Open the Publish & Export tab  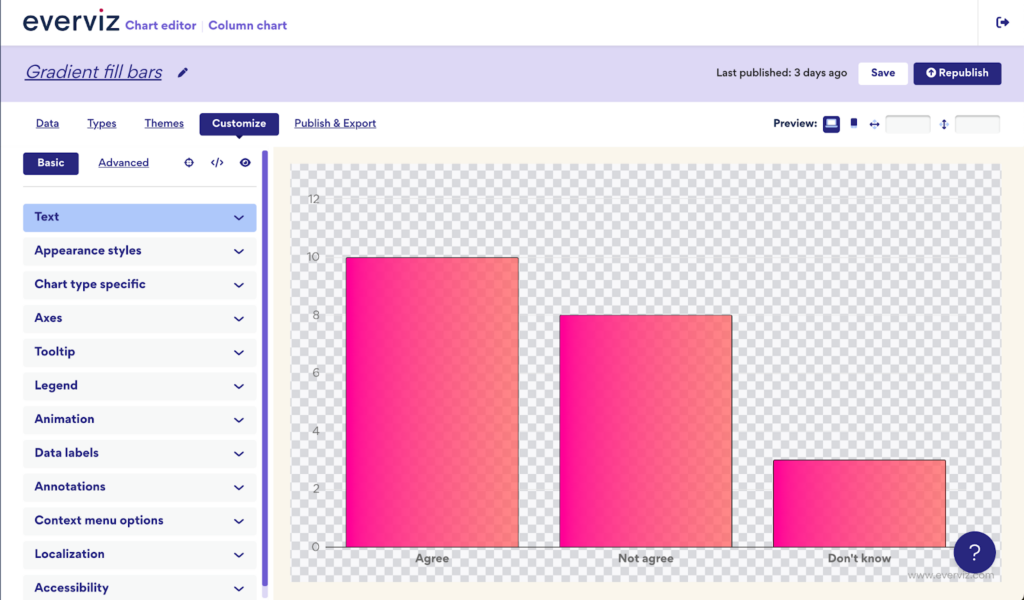[335, 123]
